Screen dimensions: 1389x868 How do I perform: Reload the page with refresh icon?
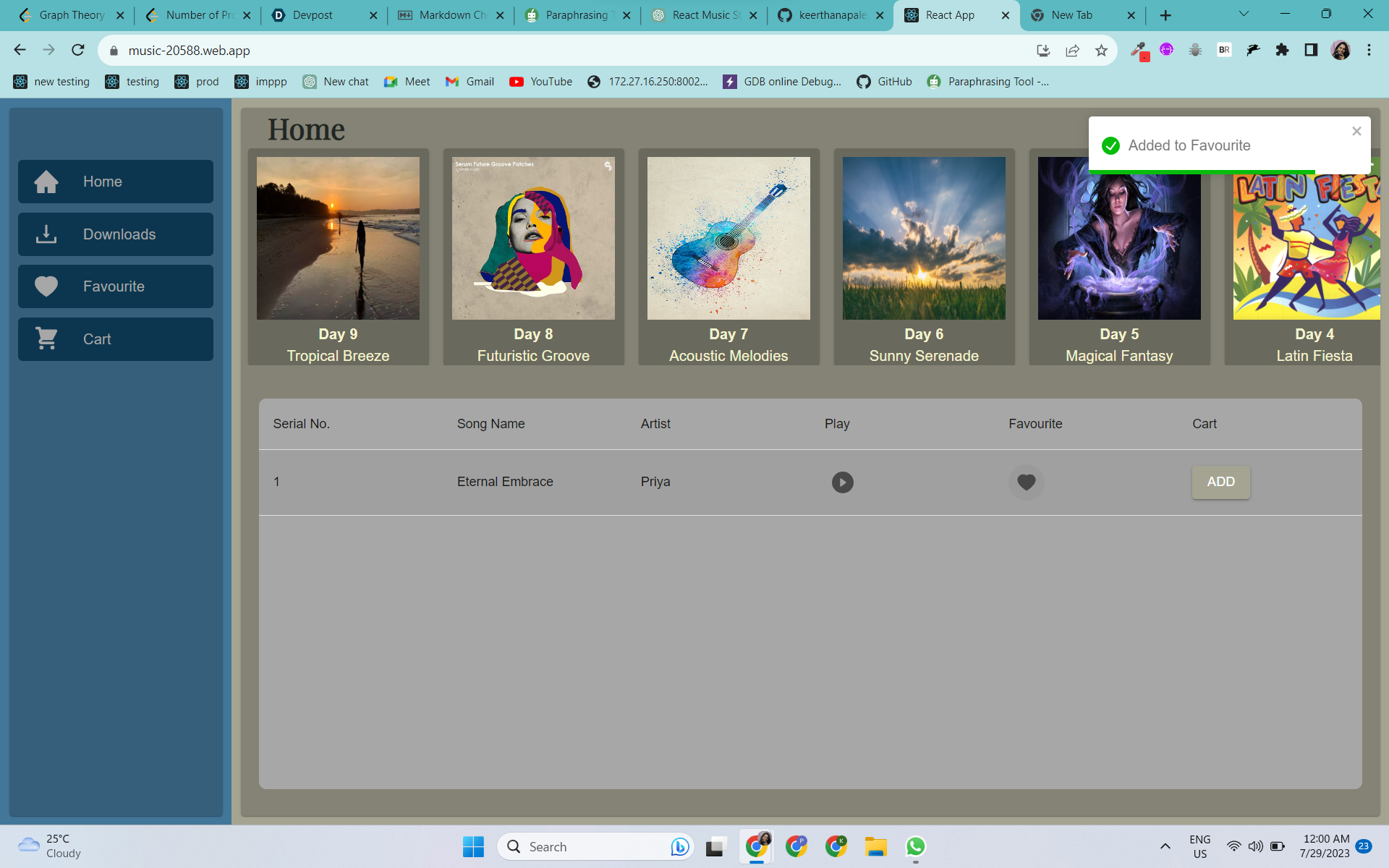pos(78,50)
